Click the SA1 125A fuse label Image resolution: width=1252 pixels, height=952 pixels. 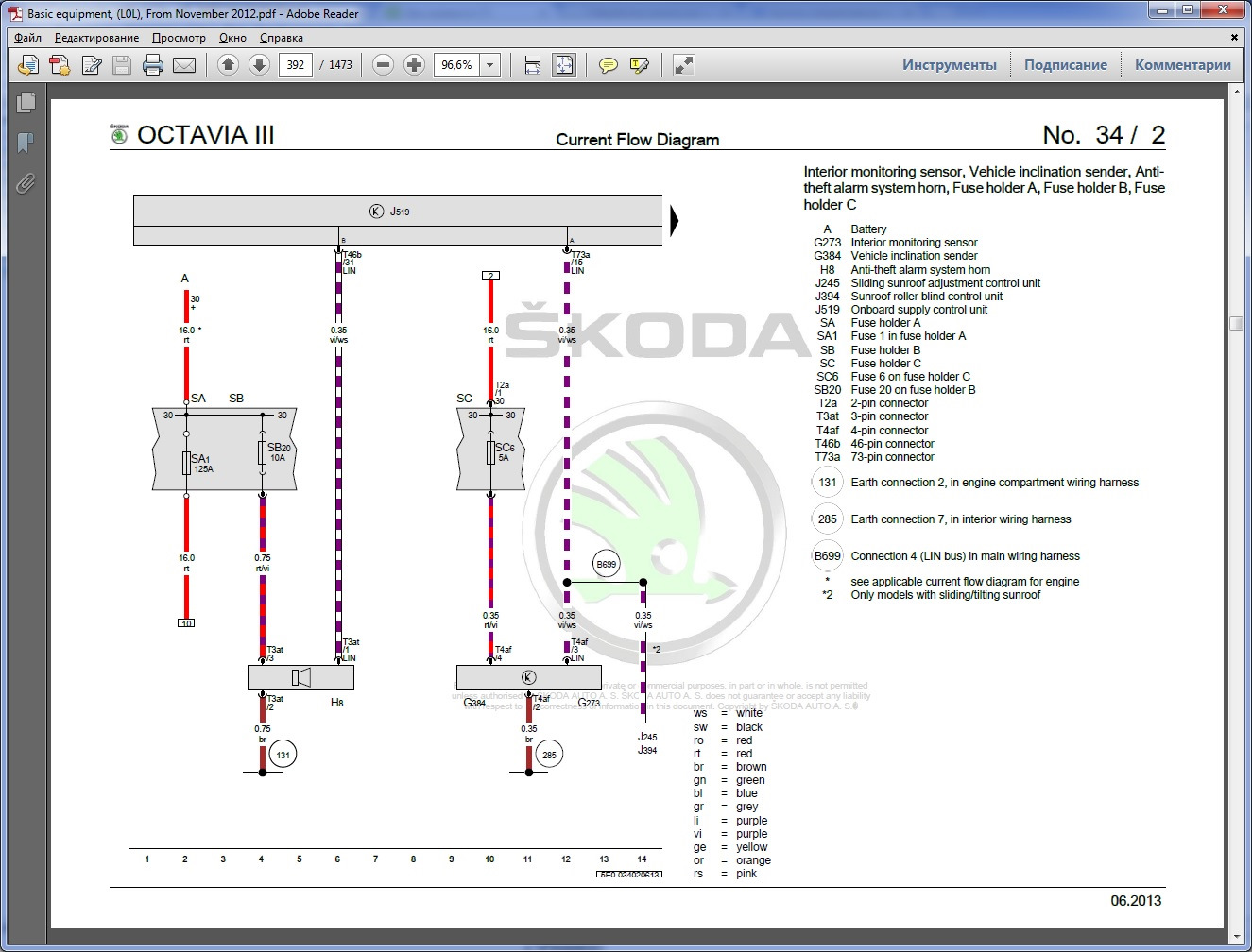[201, 463]
